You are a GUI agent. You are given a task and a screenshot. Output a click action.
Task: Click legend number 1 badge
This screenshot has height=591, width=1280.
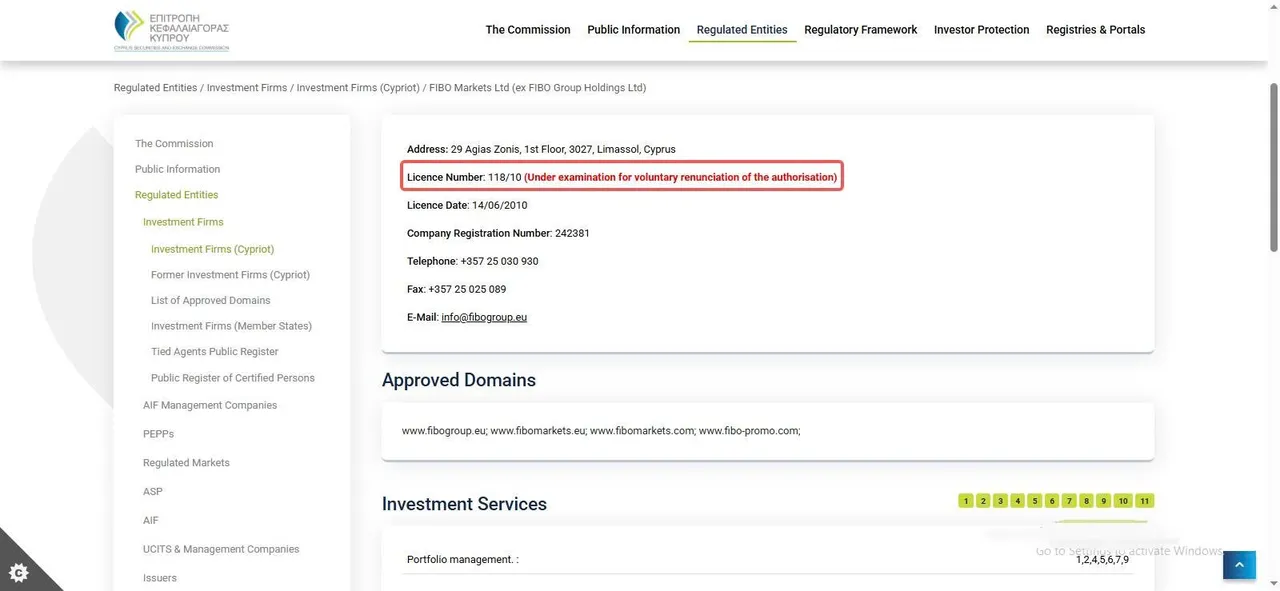tap(966, 501)
